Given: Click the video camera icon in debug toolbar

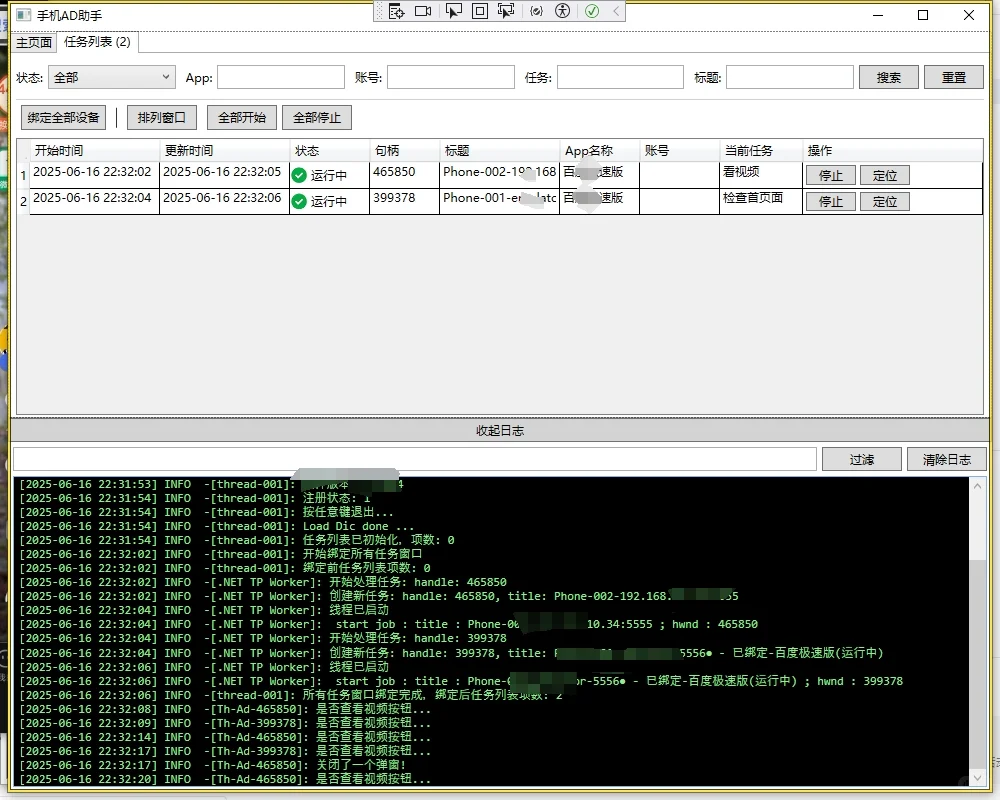Looking at the screenshot, I should [x=423, y=11].
